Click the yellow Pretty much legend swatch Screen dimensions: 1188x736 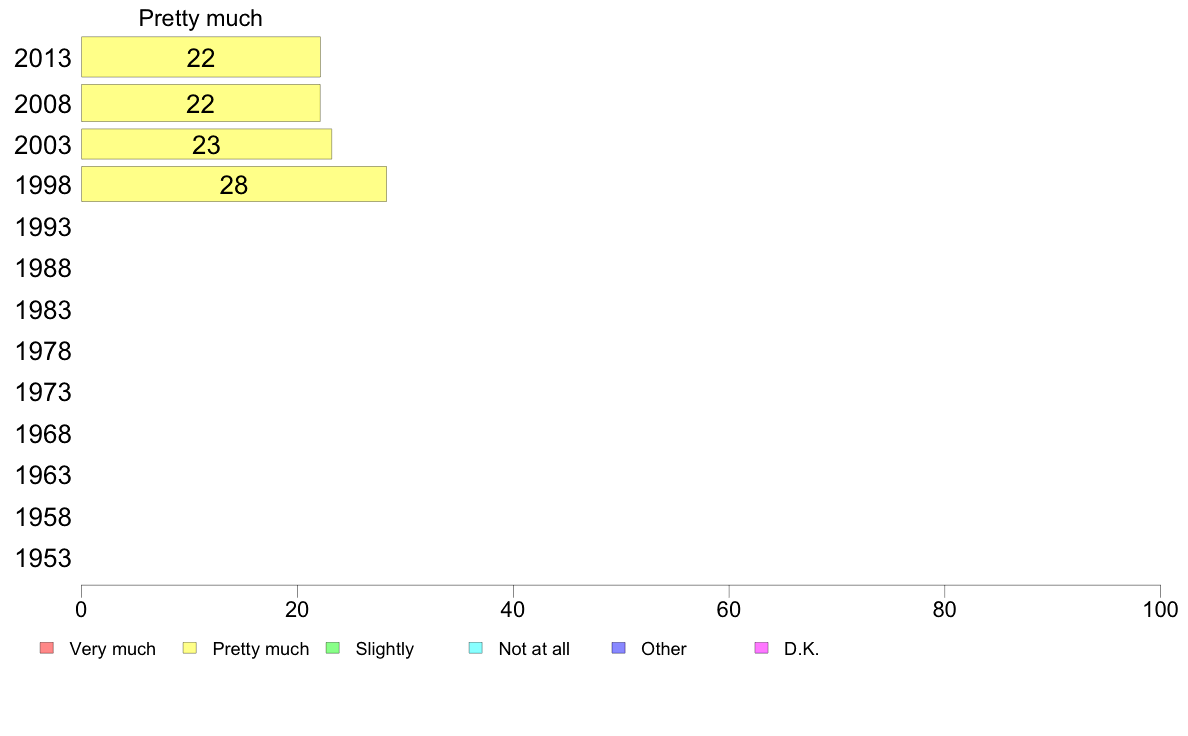coord(190,648)
